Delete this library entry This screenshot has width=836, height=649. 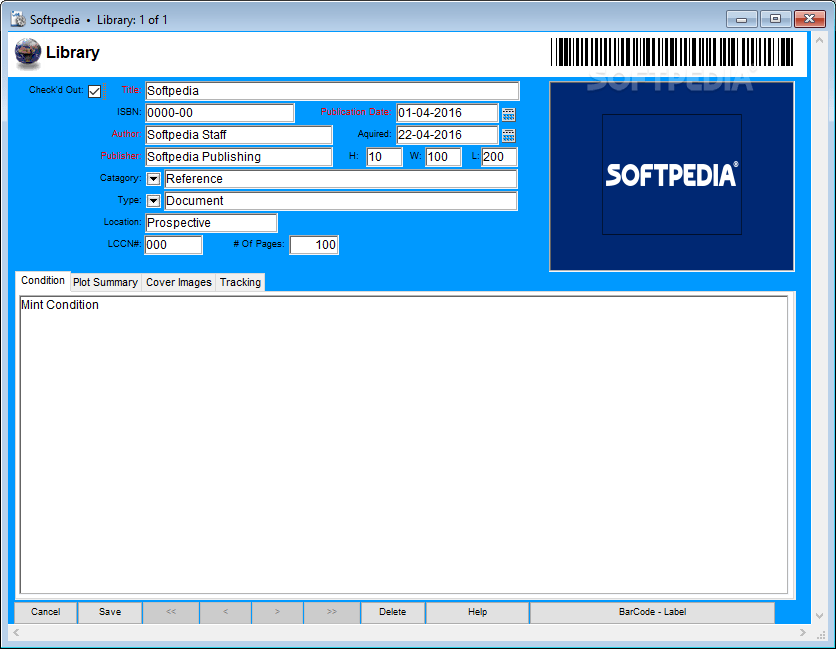click(392, 612)
